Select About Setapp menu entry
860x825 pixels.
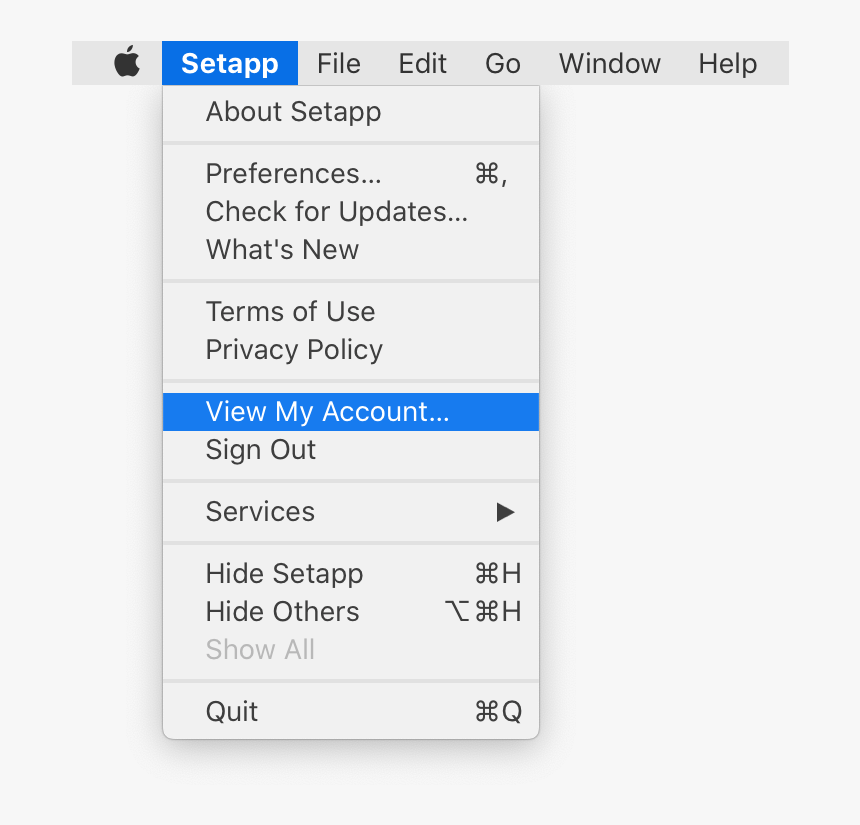[293, 112]
